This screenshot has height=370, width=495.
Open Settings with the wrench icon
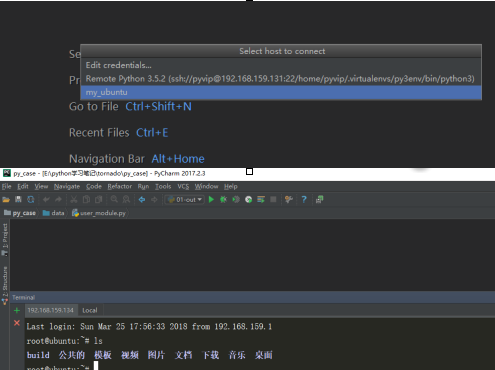(x=289, y=199)
